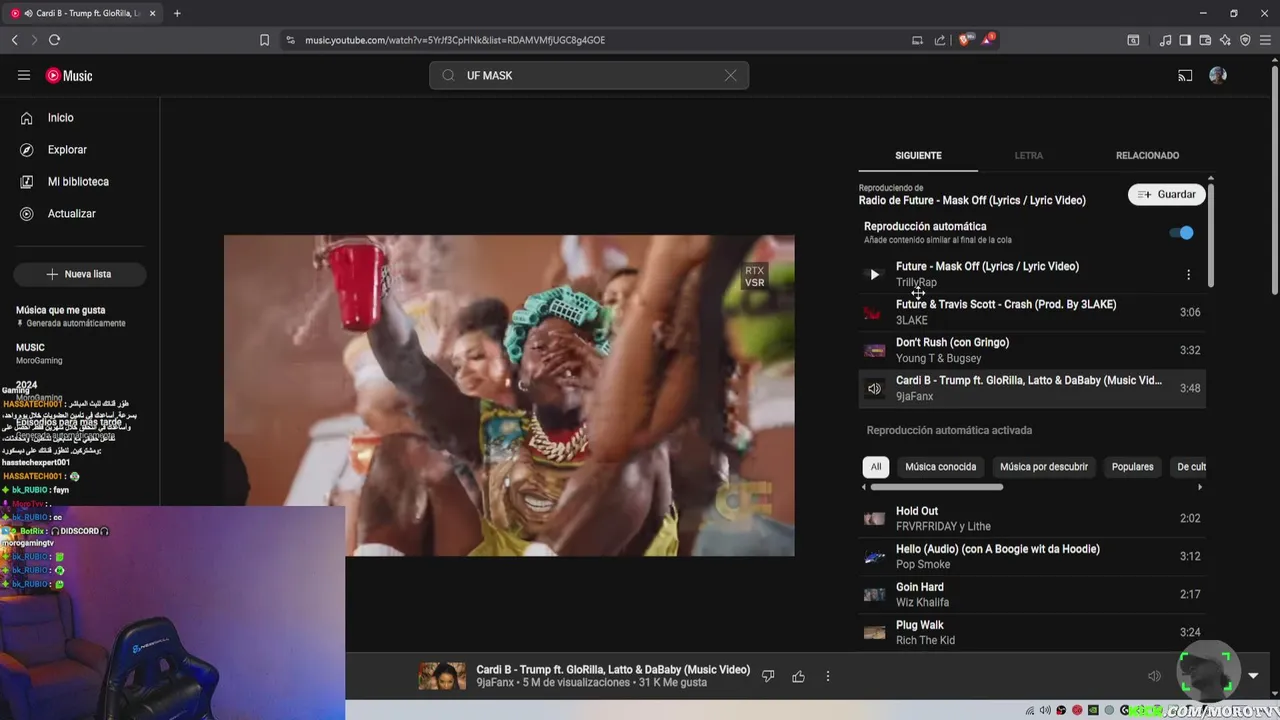
Task: Click the horizontal chip scrollbar
Action: pos(936,487)
